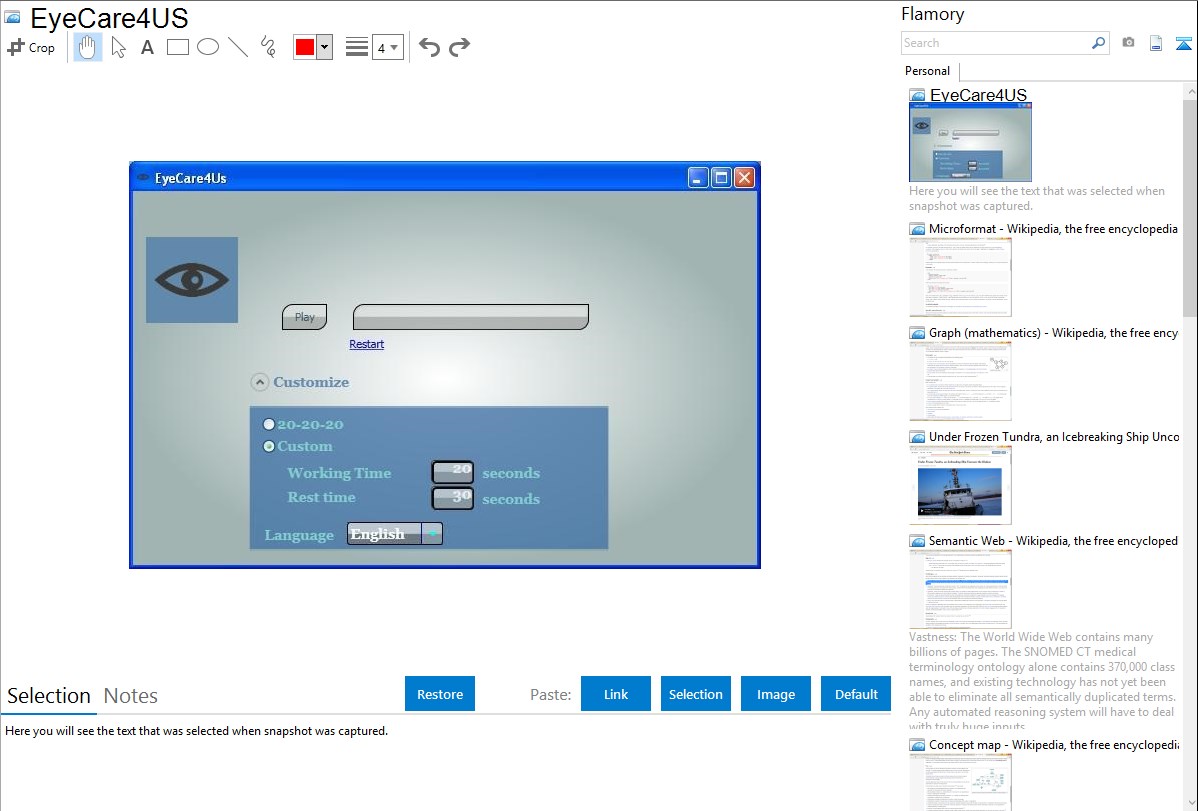
Task: Choose the text annotation tool
Action: coord(147,47)
